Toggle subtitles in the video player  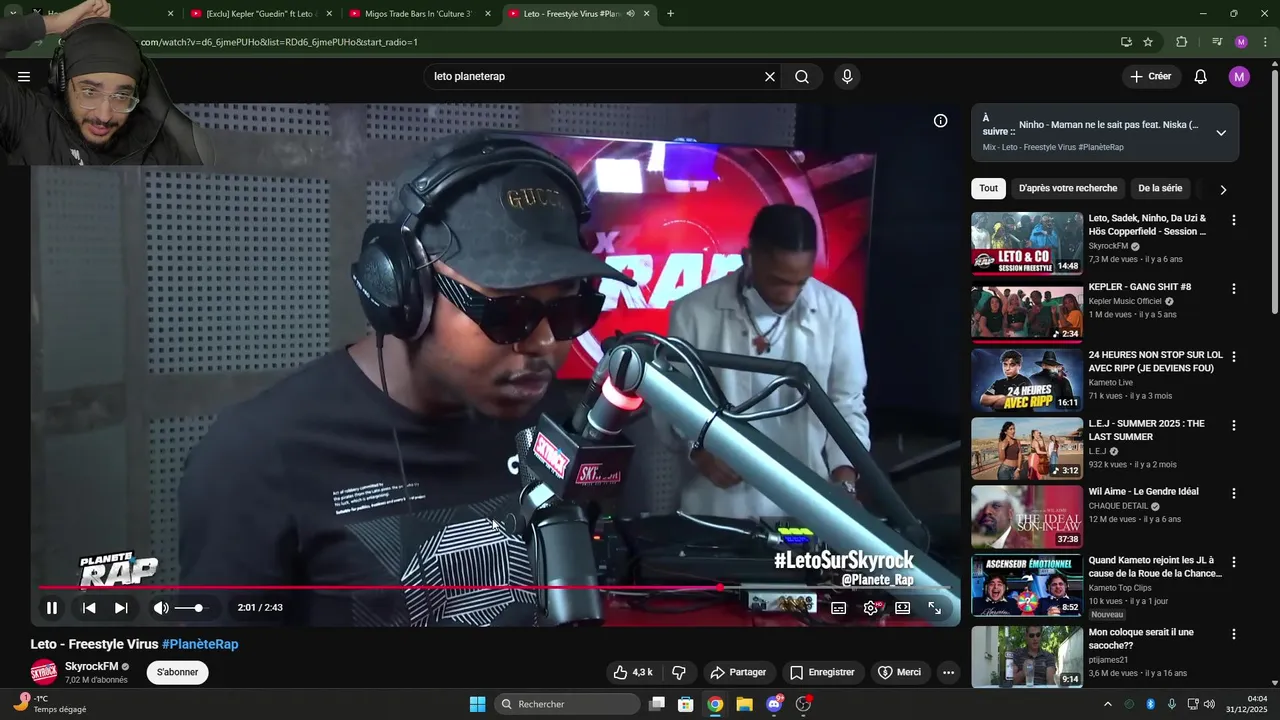[x=839, y=608]
